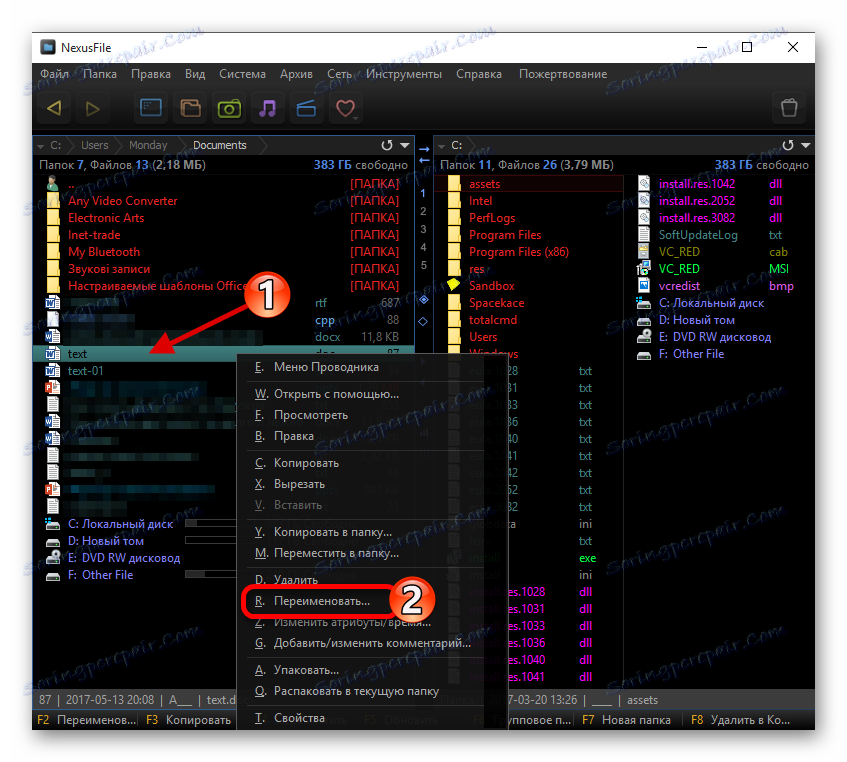Open the videos shortcut with the clapperboard icon
Viewport: 847px width, 762px height.
[x=306, y=109]
